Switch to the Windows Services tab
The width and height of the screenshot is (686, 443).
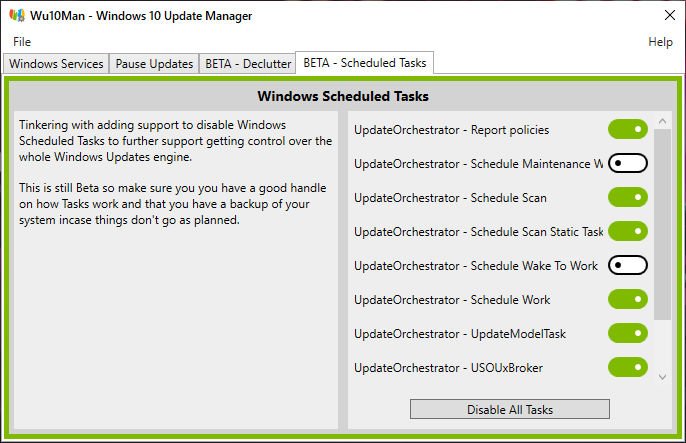click(x=56, y=64)
